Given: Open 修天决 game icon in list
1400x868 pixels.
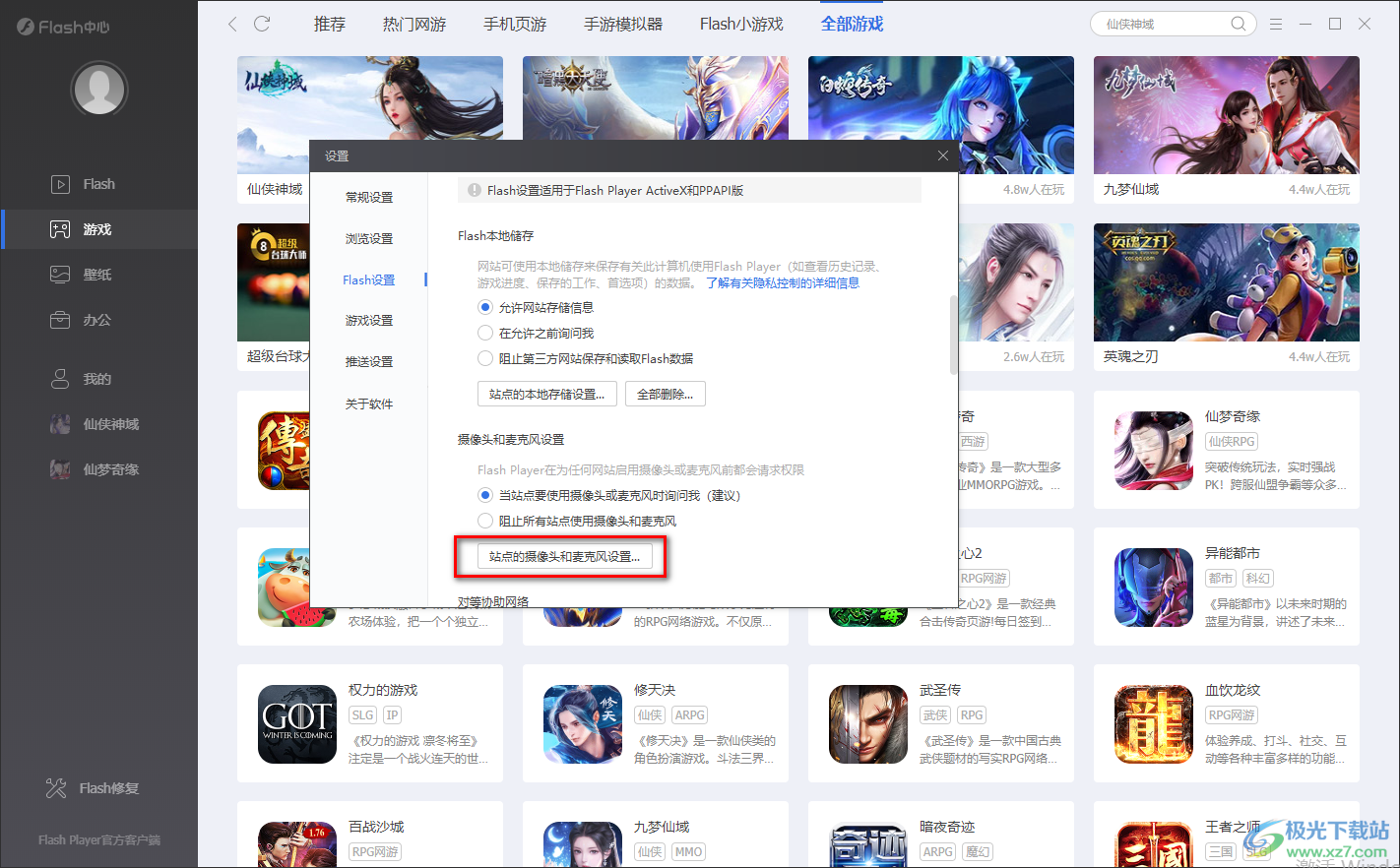Looking at the screenshot, I should pos(583,724).
